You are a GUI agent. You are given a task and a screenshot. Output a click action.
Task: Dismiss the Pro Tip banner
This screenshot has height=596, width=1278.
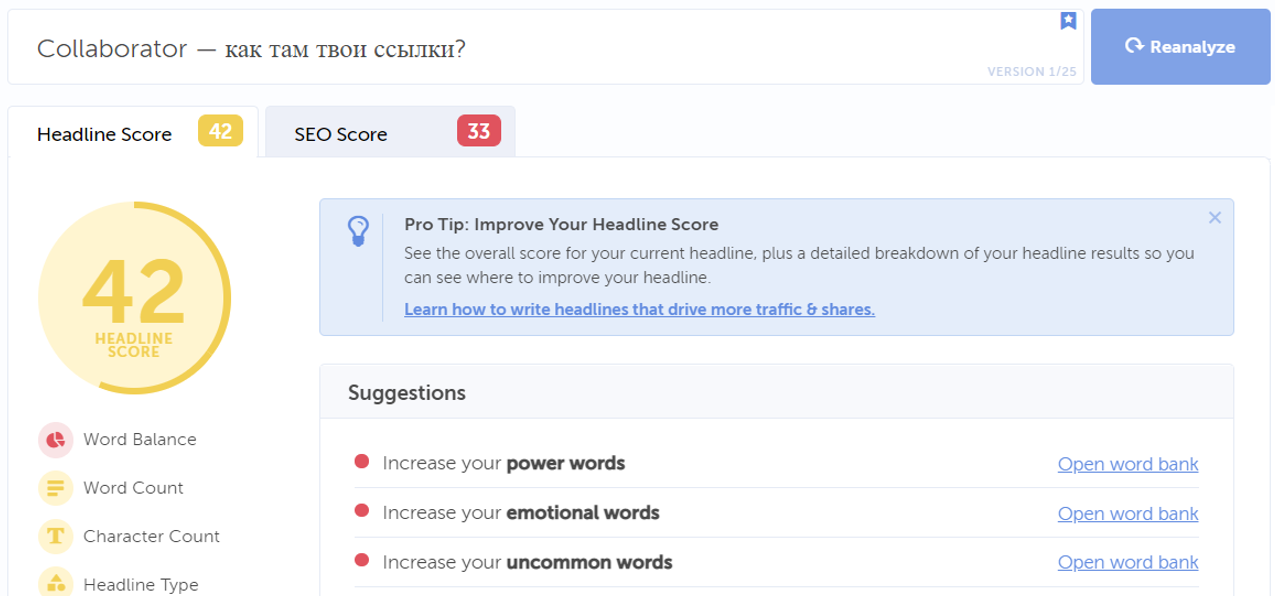[1214, 218]
